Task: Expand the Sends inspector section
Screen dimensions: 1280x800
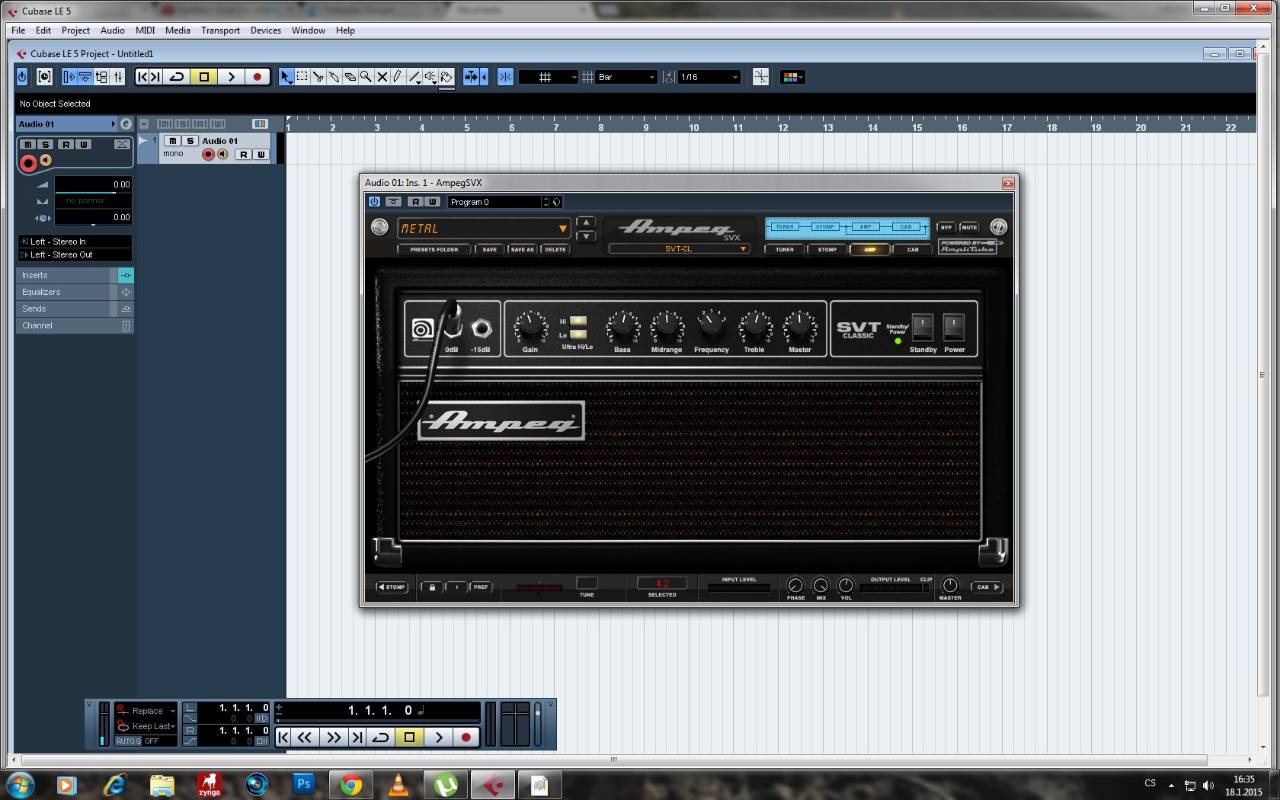Action: [x=75, y=309]
